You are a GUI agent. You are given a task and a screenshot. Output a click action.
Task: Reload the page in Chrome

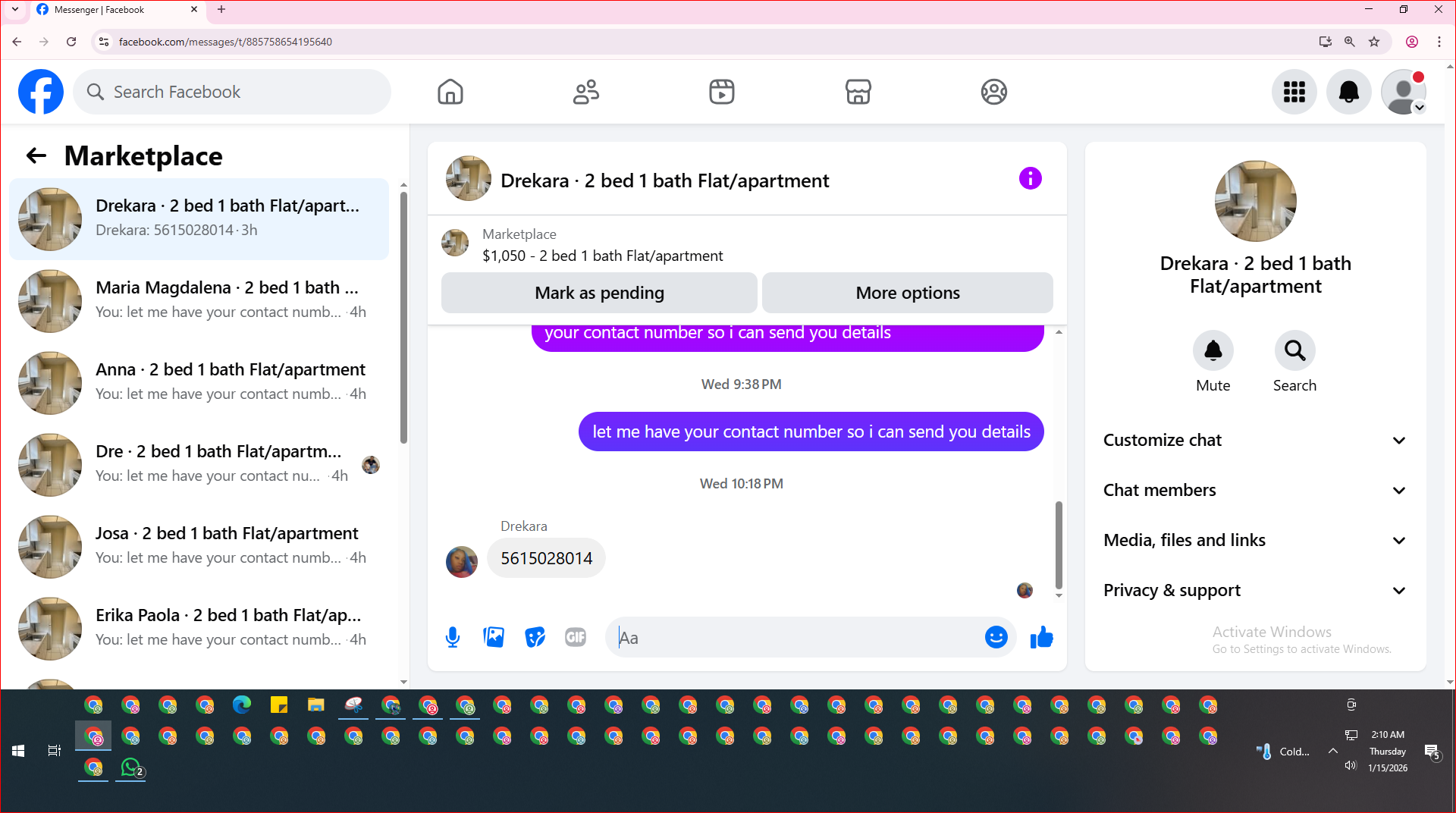[x=71, y=42]
